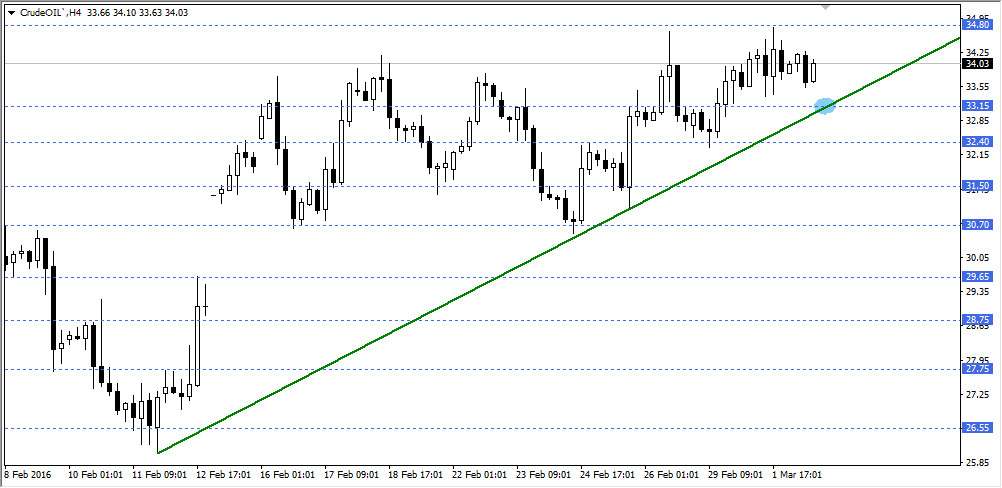This screenshot has height=488, width=1002.
Task: Click the 24 Feb 17:01 time label
Action: (x=606, y=475)
